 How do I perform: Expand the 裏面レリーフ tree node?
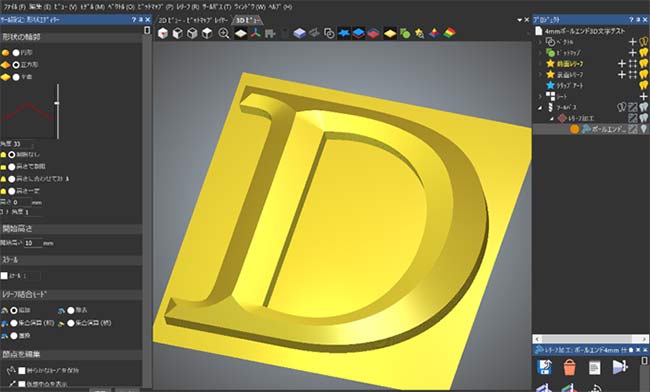point(540,75)
